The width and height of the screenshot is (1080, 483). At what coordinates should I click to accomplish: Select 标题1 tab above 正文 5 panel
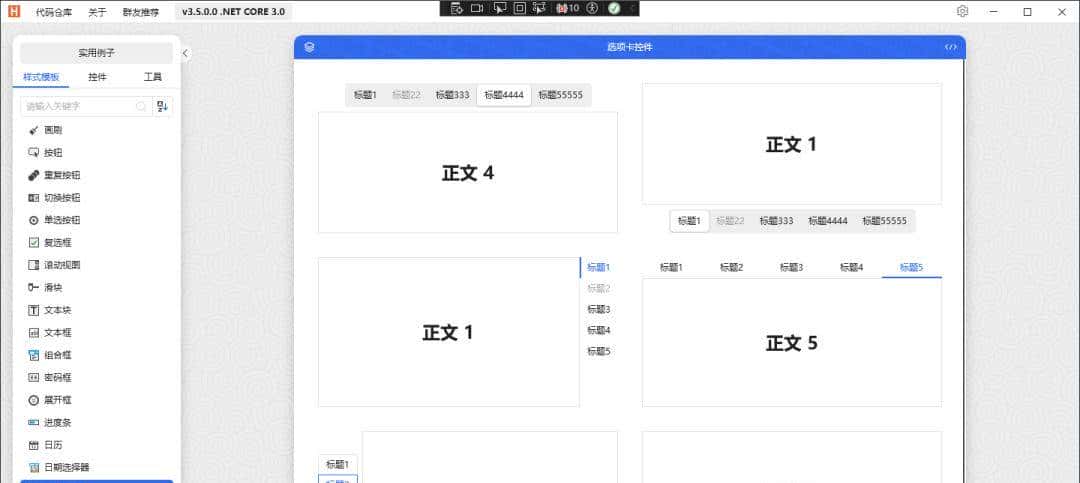tap(671, 267)
